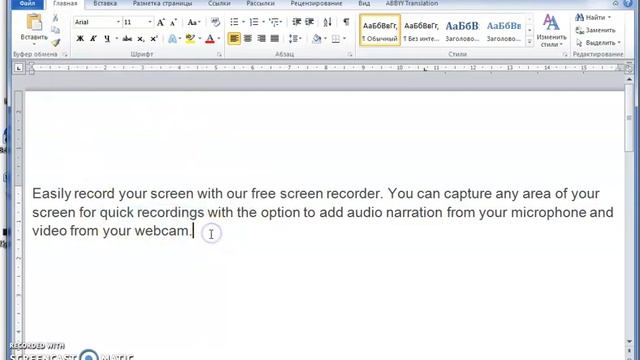Image resolution: width=640 pixels, height=360 pixels.
Task: Click the Clear Formatting icon
Action: click(x=216, y=22)
